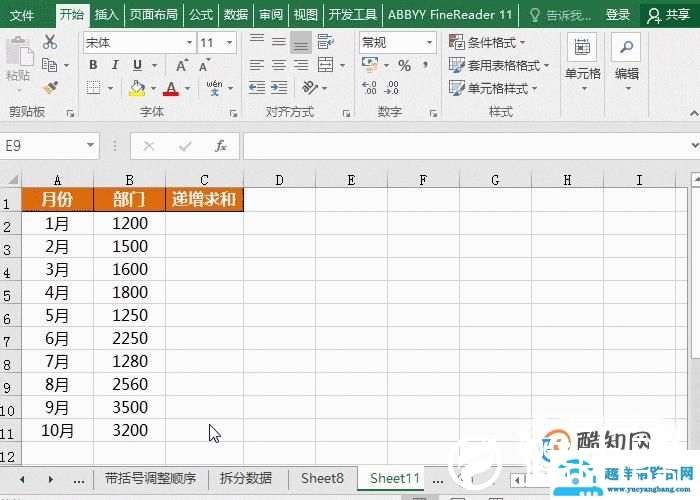The image size is (700, 500).
Task: Apply comma style
Action: tap(426, 66)
